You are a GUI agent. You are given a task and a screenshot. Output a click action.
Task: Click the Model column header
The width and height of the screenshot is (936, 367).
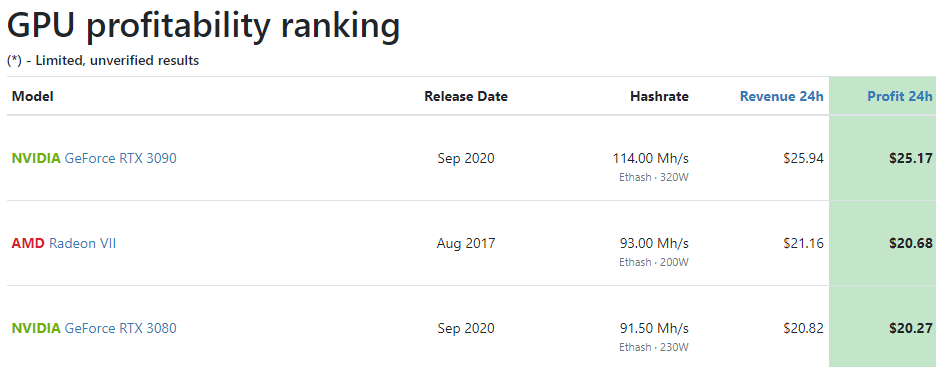33,97
